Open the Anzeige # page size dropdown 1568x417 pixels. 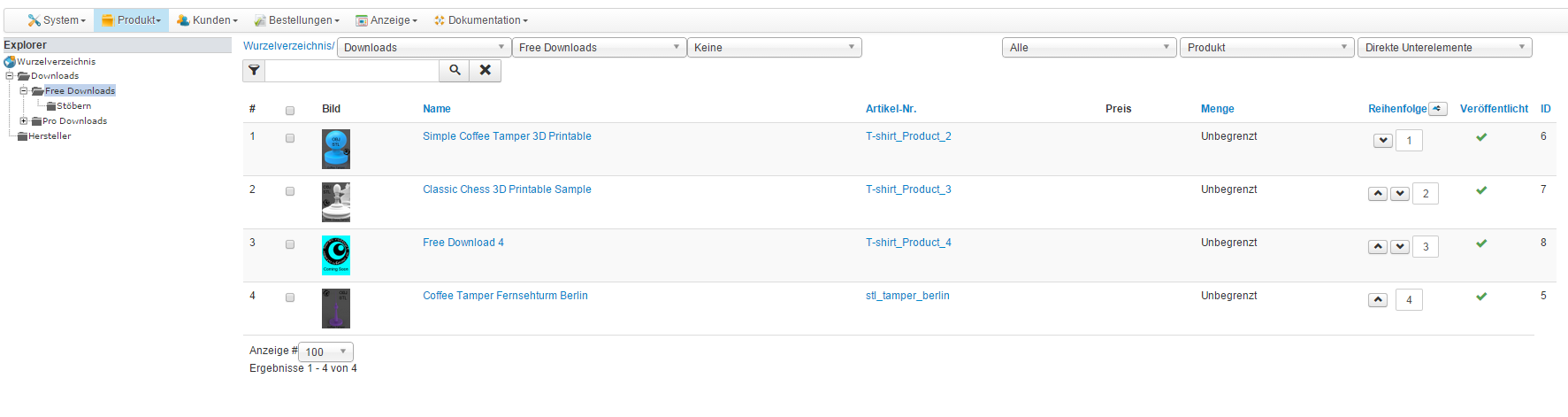point(325,352)
